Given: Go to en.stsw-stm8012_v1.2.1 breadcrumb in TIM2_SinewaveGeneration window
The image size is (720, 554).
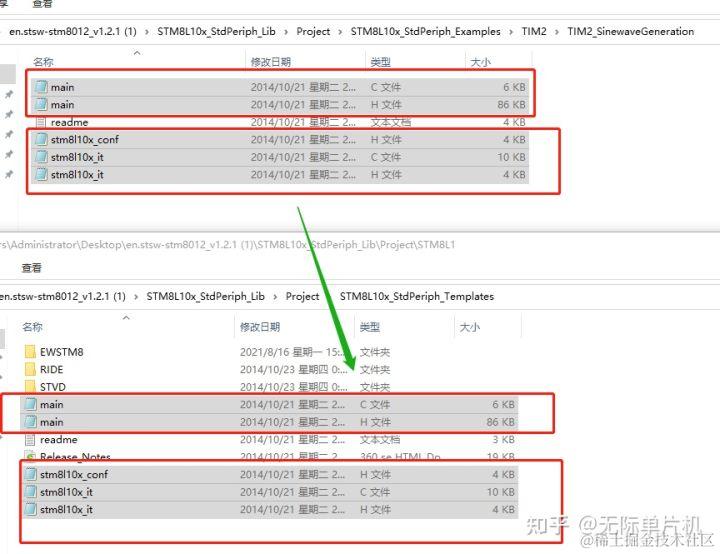Looking at the screenshot, I should pyautogui.click(x=73, y=31).
